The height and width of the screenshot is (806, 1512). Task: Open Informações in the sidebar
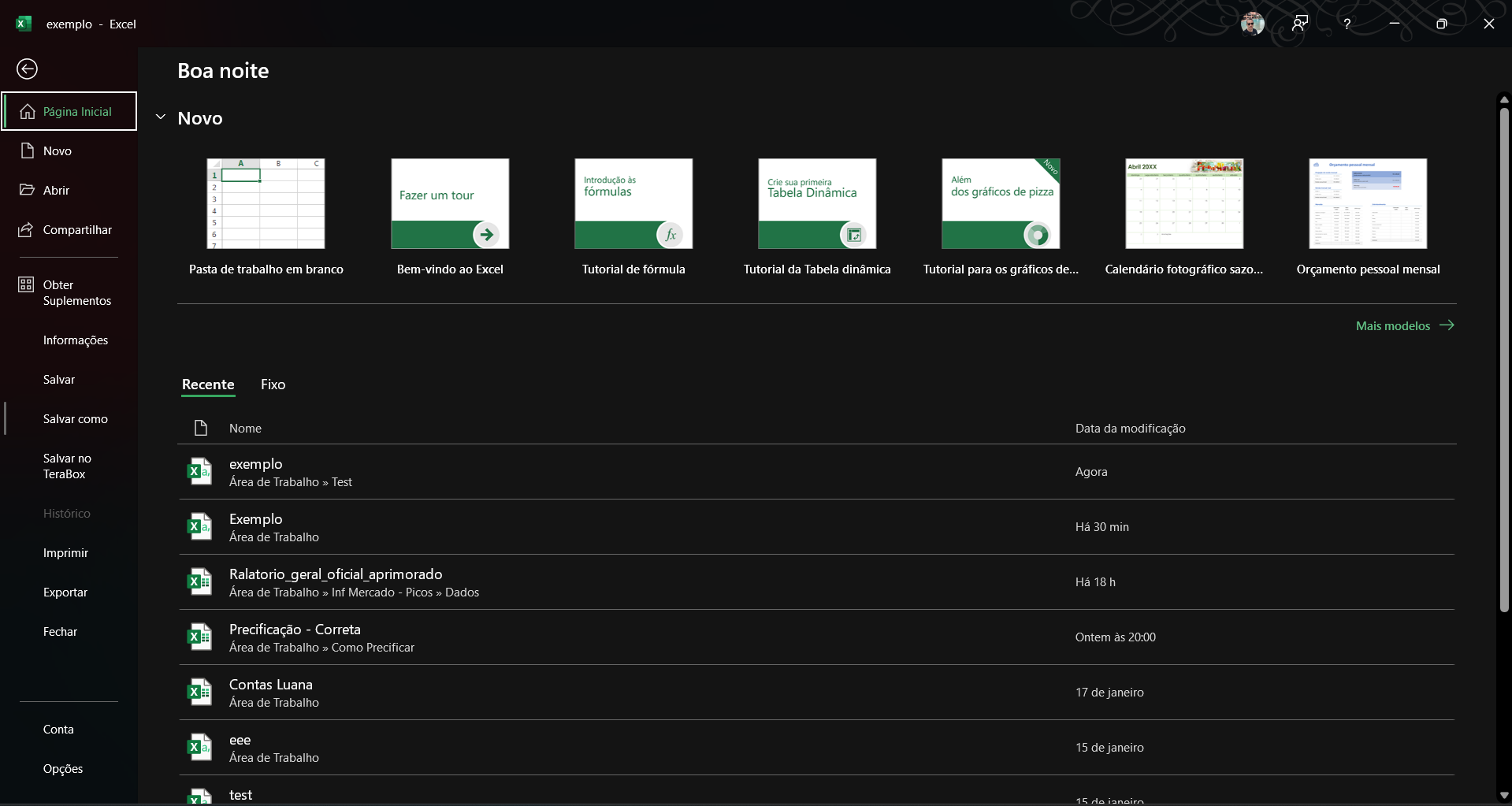click(76, 340)
